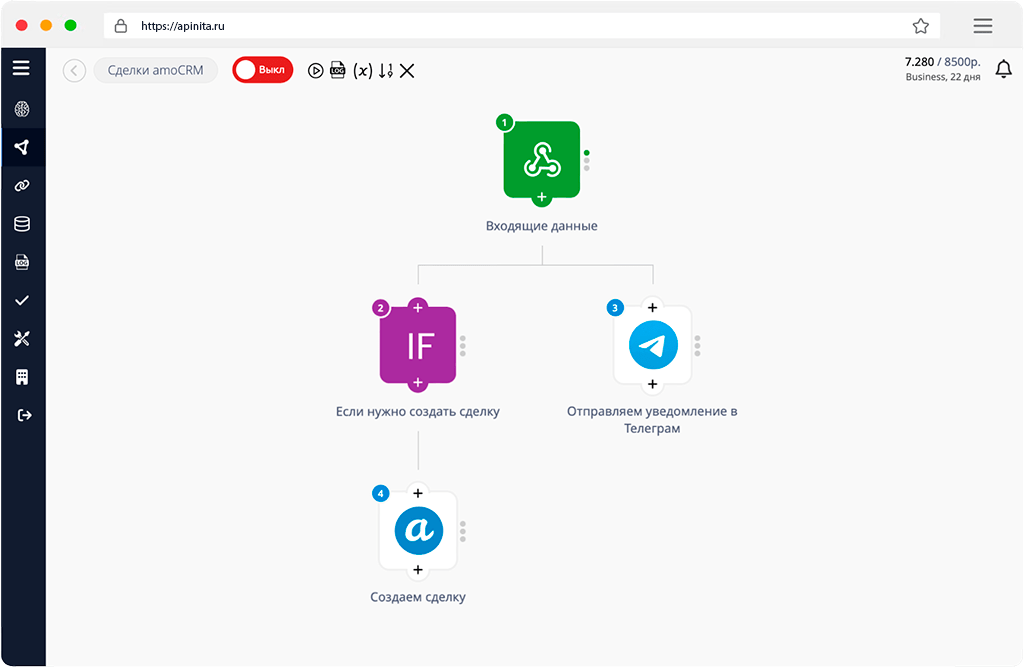Go back using the left chevron button
The width and height of the screenshot is (1024, 668).
[x=74, y=70]
